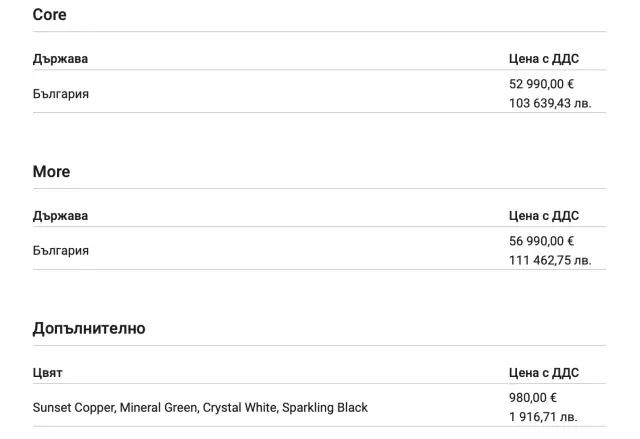The image size is (640, 439).
Task: Click the Sunset Copper color text
Action: [x=74, y=408]
